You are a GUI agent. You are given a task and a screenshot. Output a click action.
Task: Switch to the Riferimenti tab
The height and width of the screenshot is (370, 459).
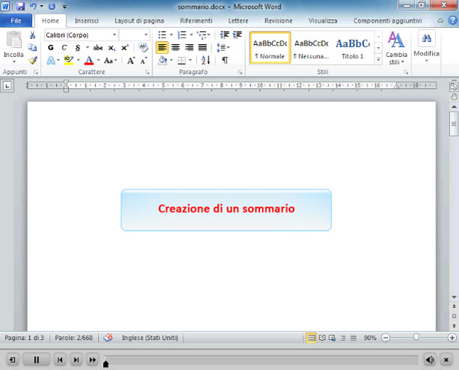click(x=196, y=21)
